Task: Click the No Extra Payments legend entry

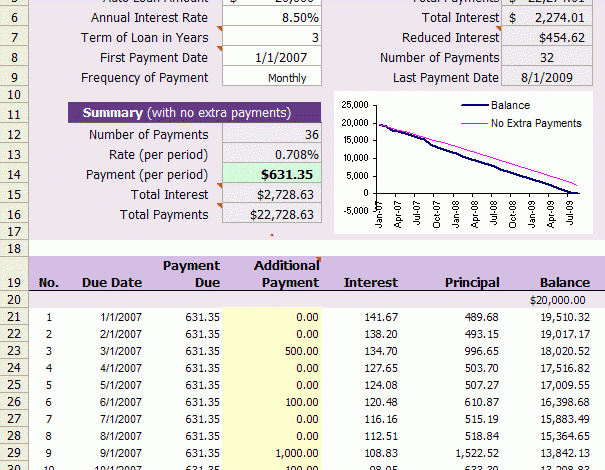Action: click(521, 123)
